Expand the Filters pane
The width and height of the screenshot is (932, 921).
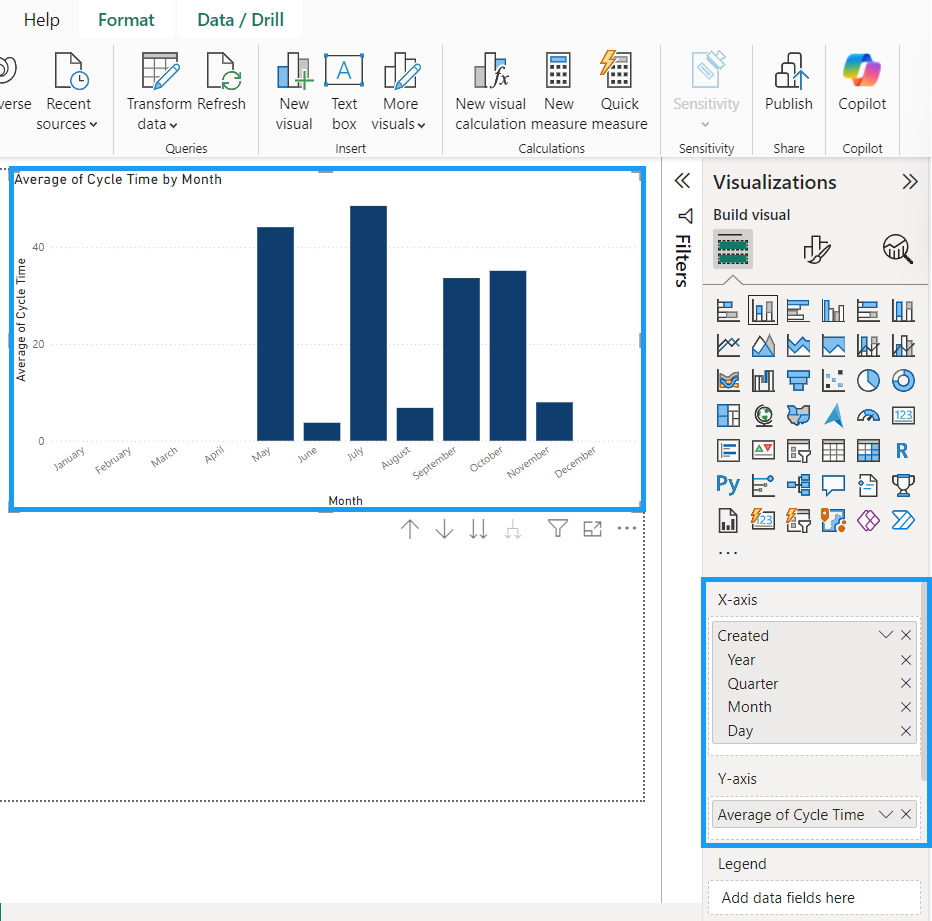pyautogui.click(x=683, y=181)
